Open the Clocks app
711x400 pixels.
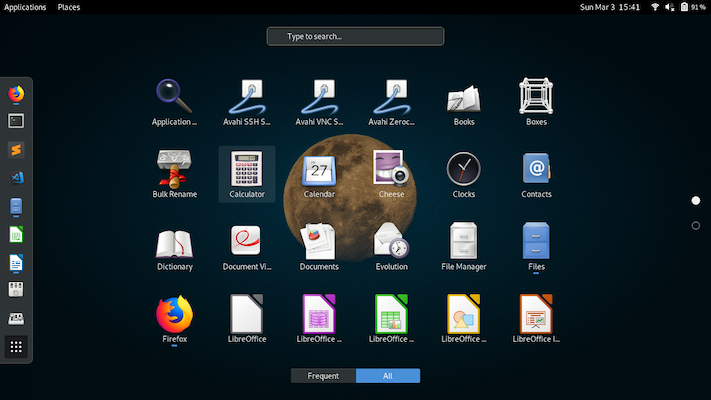463,169
